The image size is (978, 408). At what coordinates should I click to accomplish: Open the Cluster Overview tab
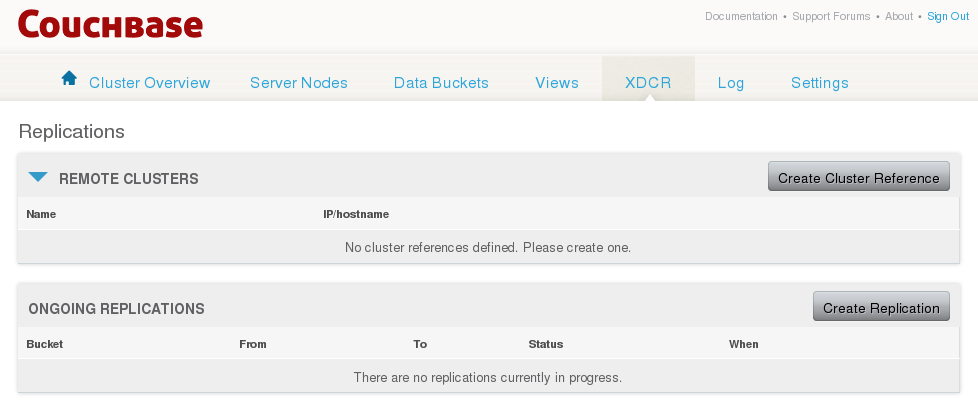click(x=150, y=83)
